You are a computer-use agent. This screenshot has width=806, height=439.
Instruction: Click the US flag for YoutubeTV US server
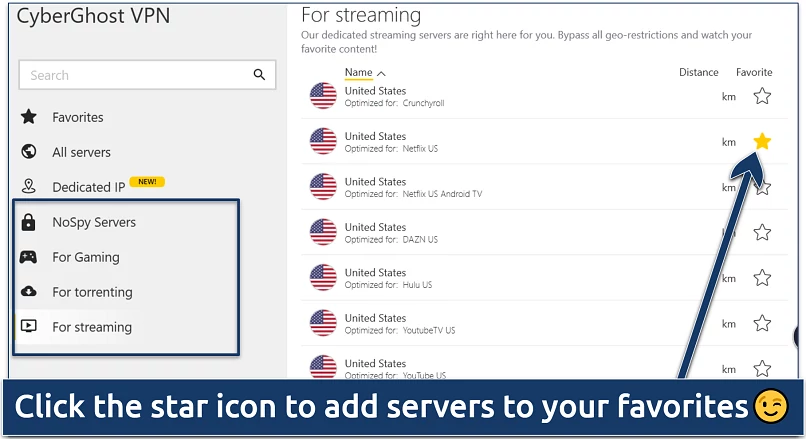tap(323, 323)
